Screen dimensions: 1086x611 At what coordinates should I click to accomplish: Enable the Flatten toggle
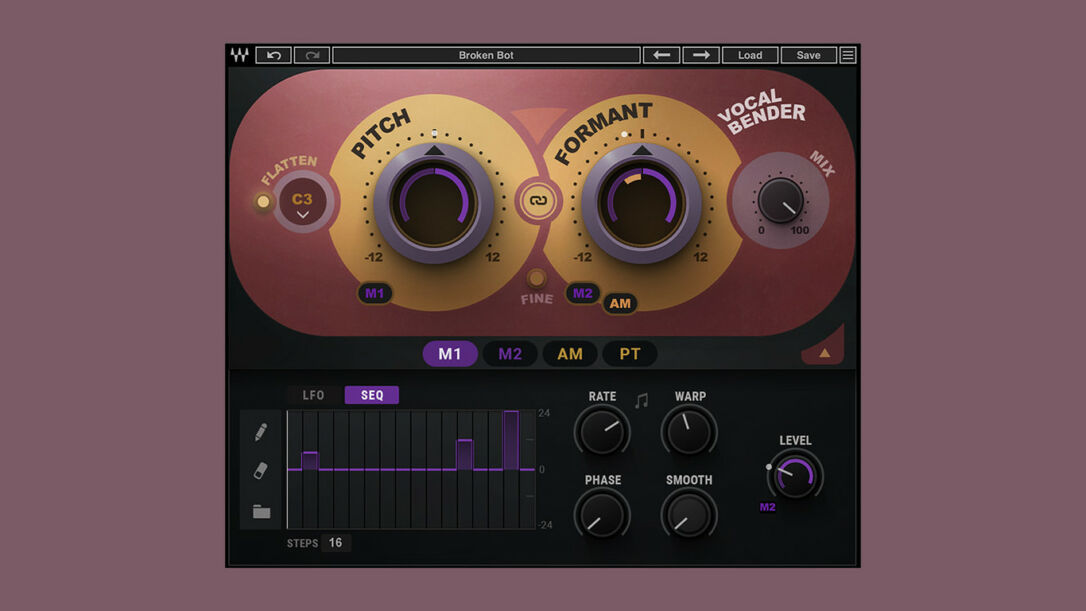[x=263, y=201]
